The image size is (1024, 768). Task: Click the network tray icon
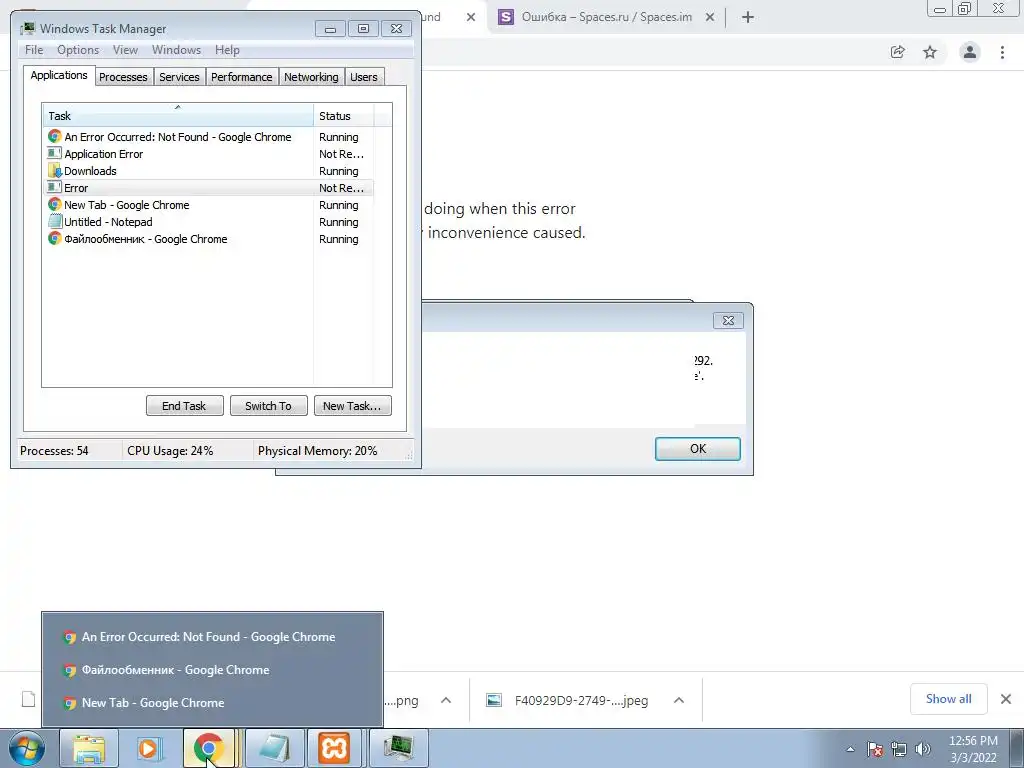coord(899,749)
